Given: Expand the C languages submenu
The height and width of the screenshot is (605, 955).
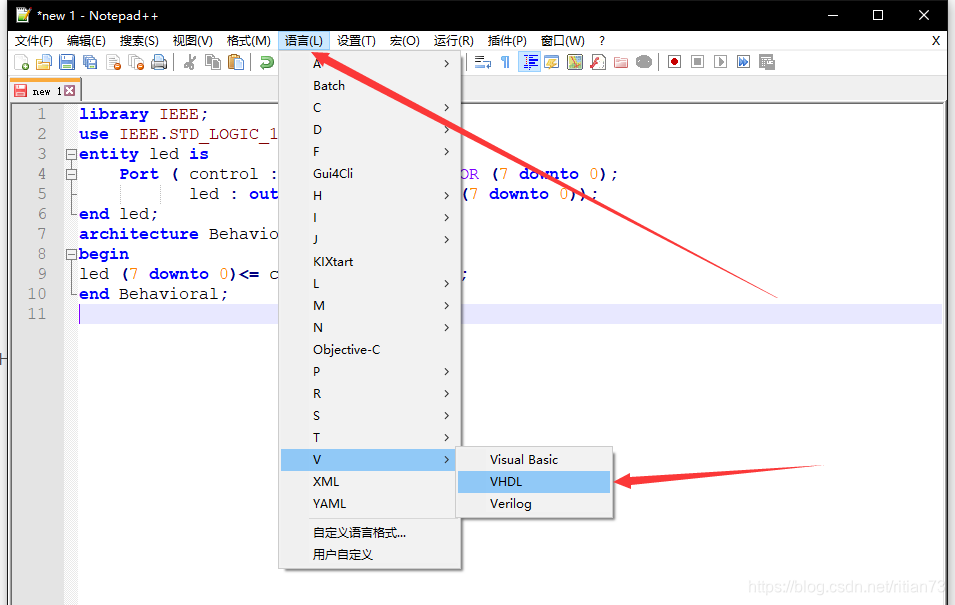Looking at the screenshot, I should coord(370,108).
